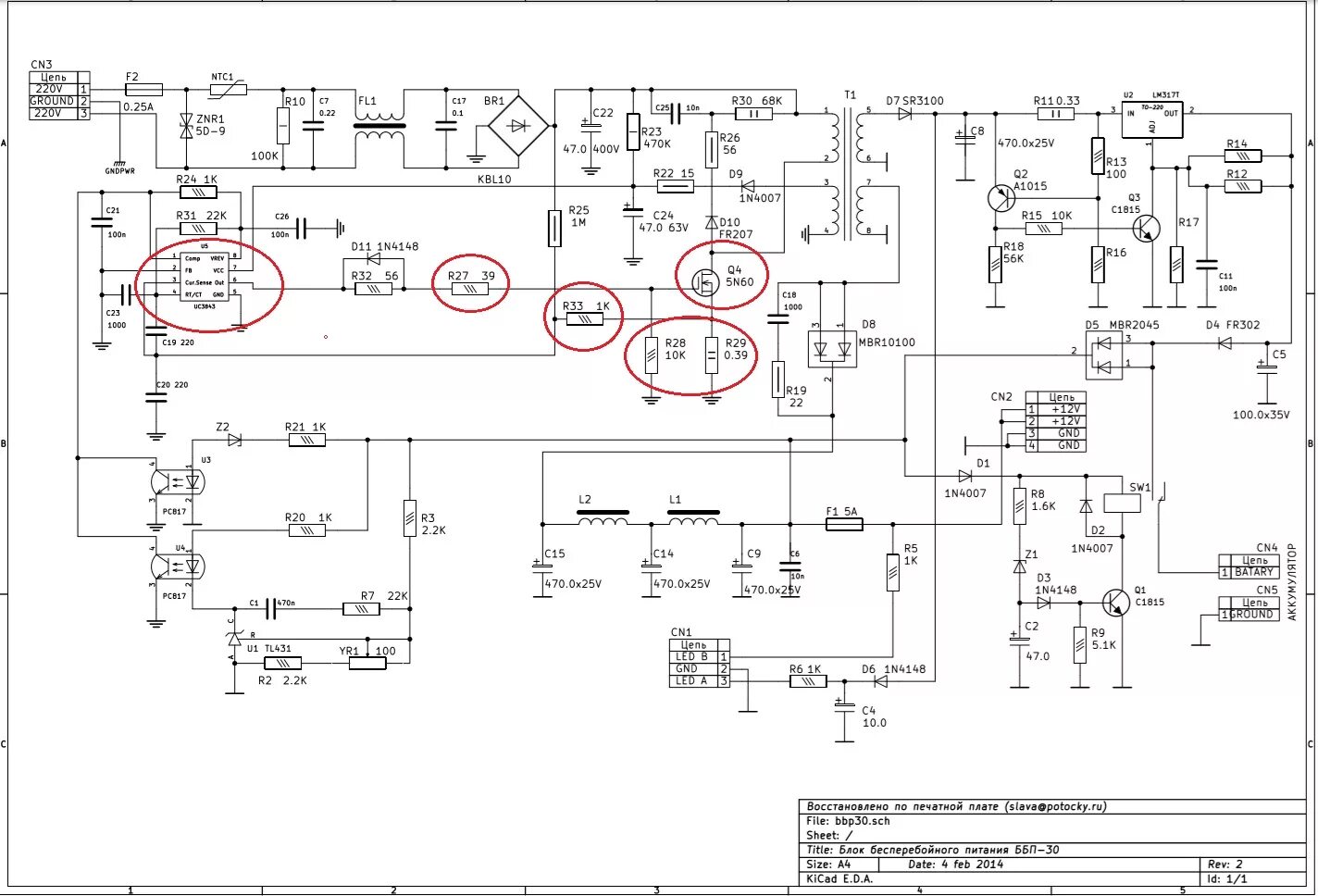Image resolution: width=1318 pixels, height=896 pixels.
Task: Click the 'Id: 1/1' field
Action: pos(1228,878)
